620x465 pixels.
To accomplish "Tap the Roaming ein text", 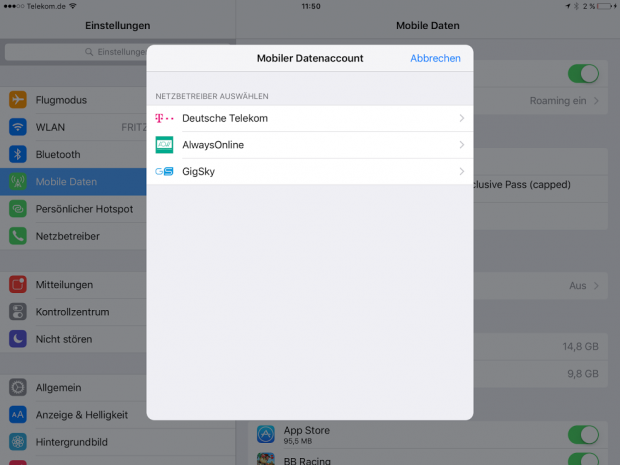I will 558,101.
